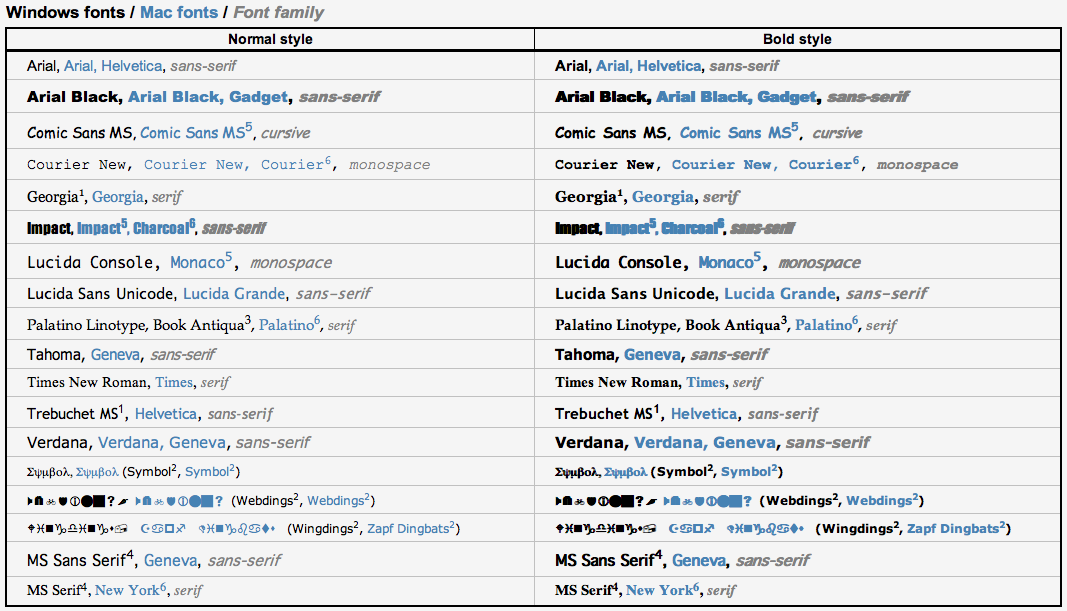Select blue "Georgia" link in Normal column
The image size is (1067, 611).
tap(118, 197)
